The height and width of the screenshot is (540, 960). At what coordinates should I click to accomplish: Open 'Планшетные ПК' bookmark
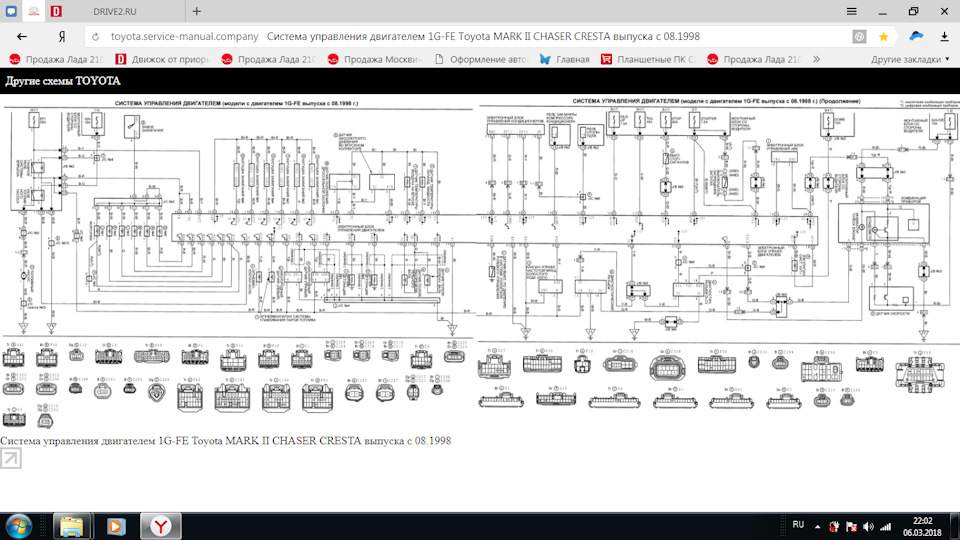648,59
